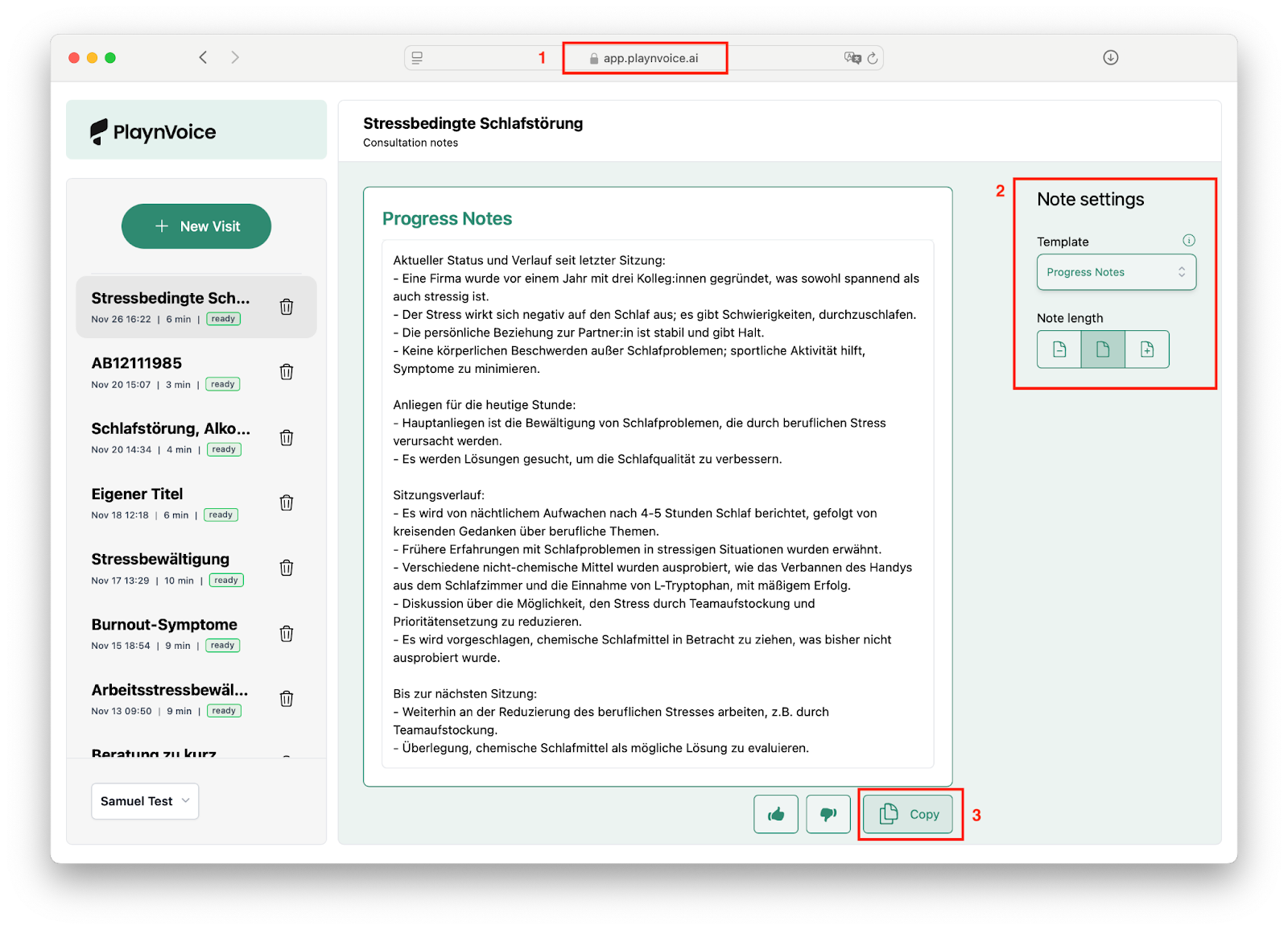Select long note length

point(1147,349)
